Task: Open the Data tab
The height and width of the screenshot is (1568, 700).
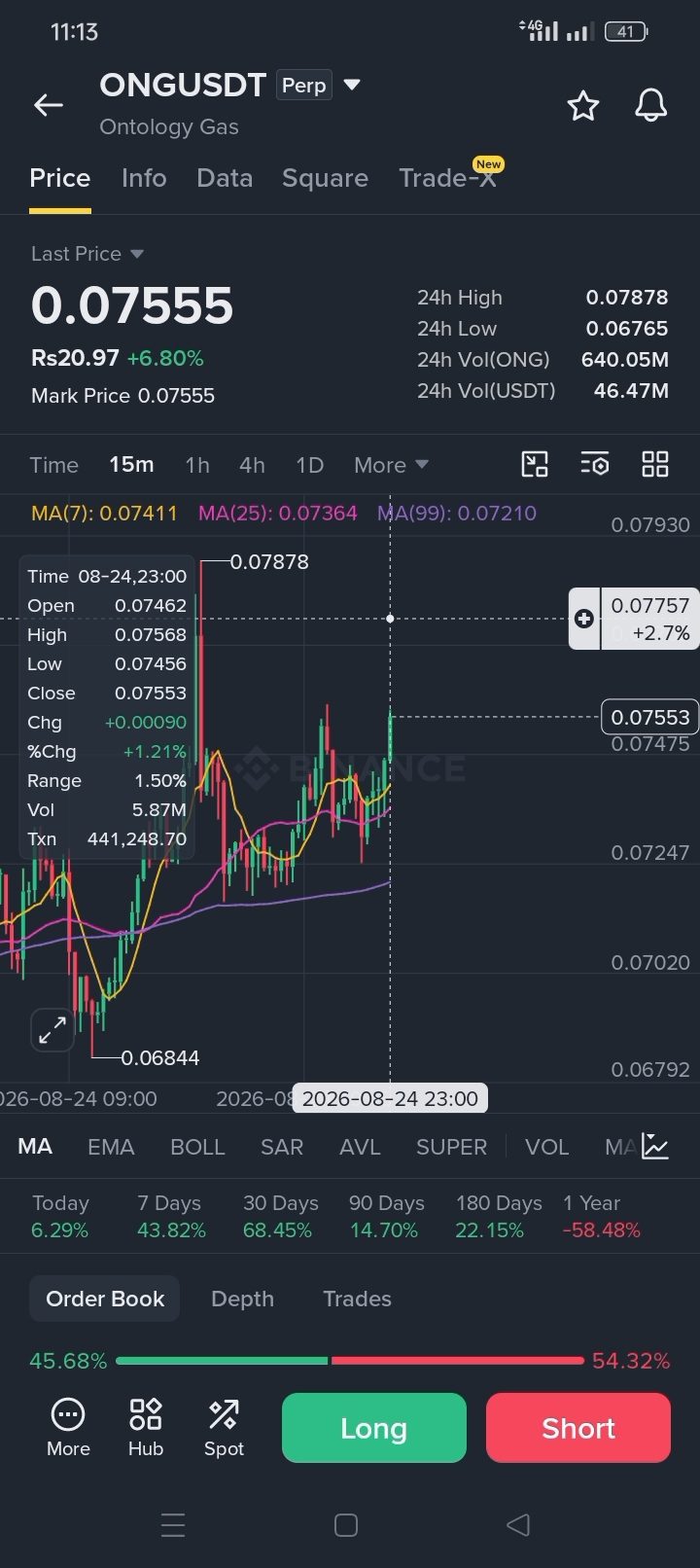Action: coord(225,178)
